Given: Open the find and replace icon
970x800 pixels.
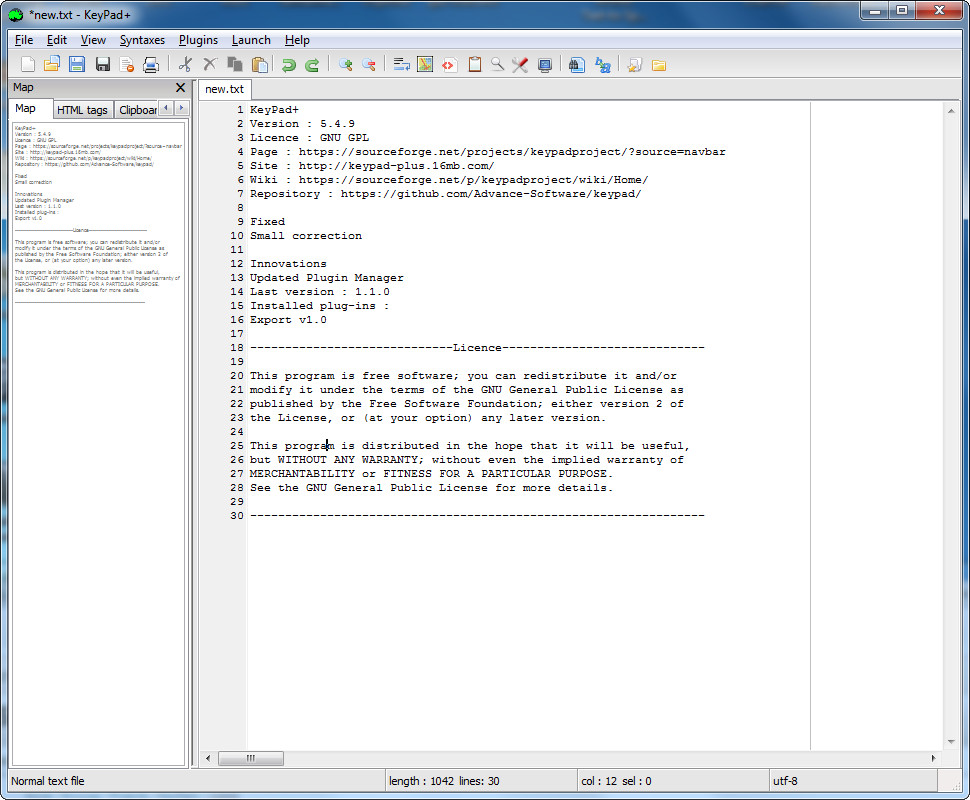Looking at the screenshot, I should (x=603, y=64).
